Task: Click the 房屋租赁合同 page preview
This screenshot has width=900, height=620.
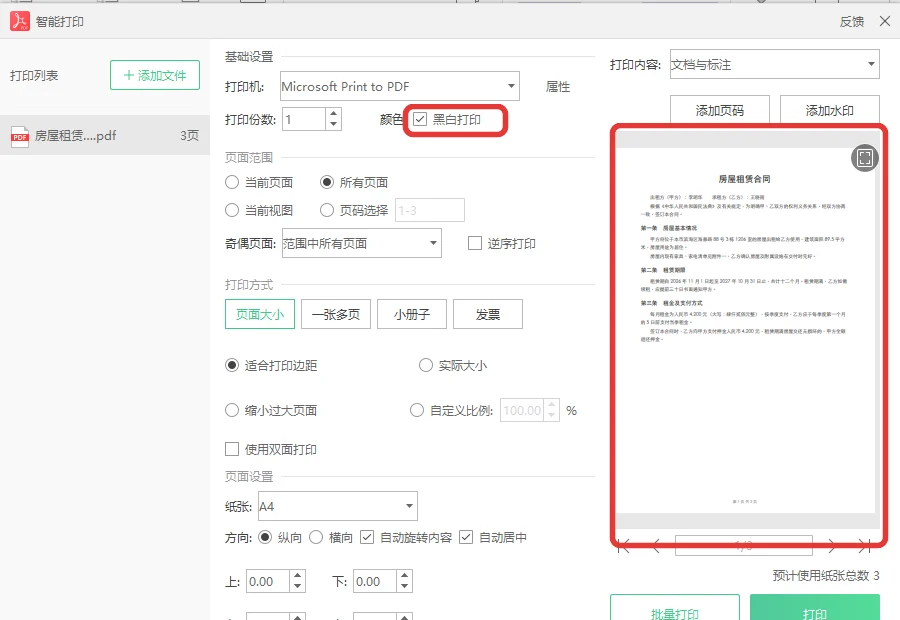Action: click(745, 331)
